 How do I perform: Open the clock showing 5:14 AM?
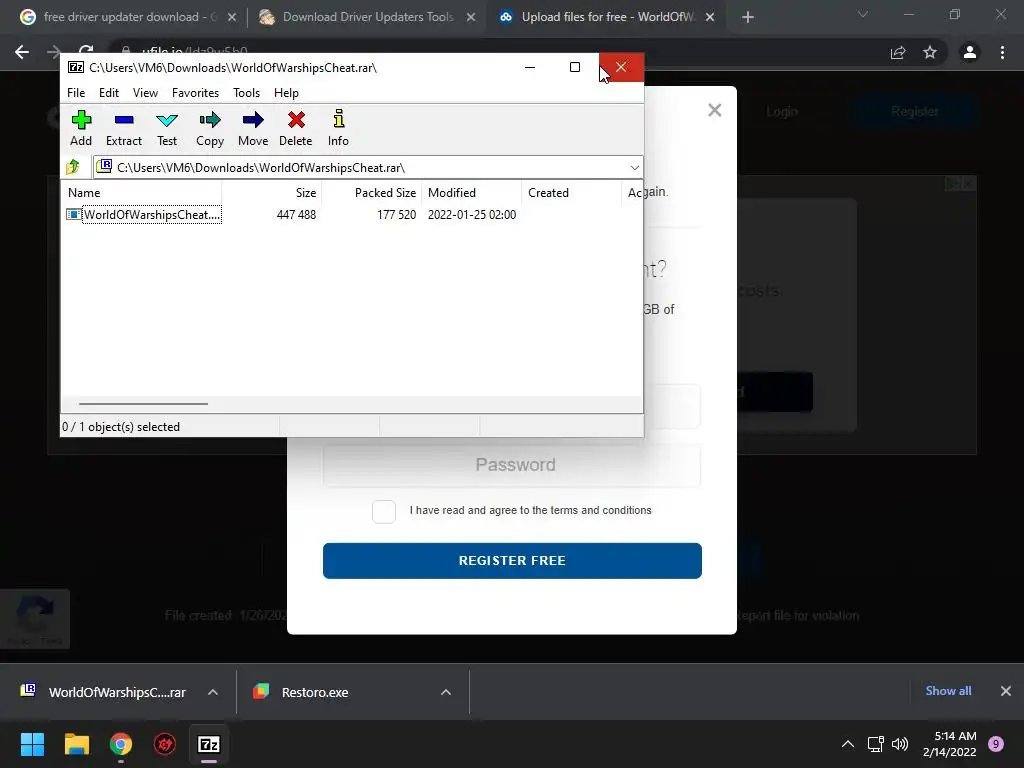950,744
